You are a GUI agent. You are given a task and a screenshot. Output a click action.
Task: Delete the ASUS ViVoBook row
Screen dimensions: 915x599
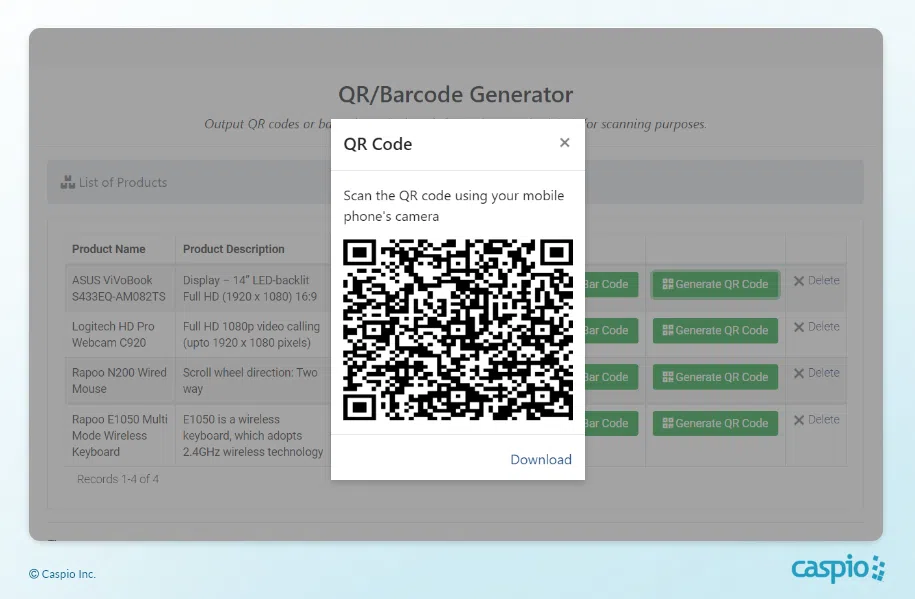[x=816, y=281]
